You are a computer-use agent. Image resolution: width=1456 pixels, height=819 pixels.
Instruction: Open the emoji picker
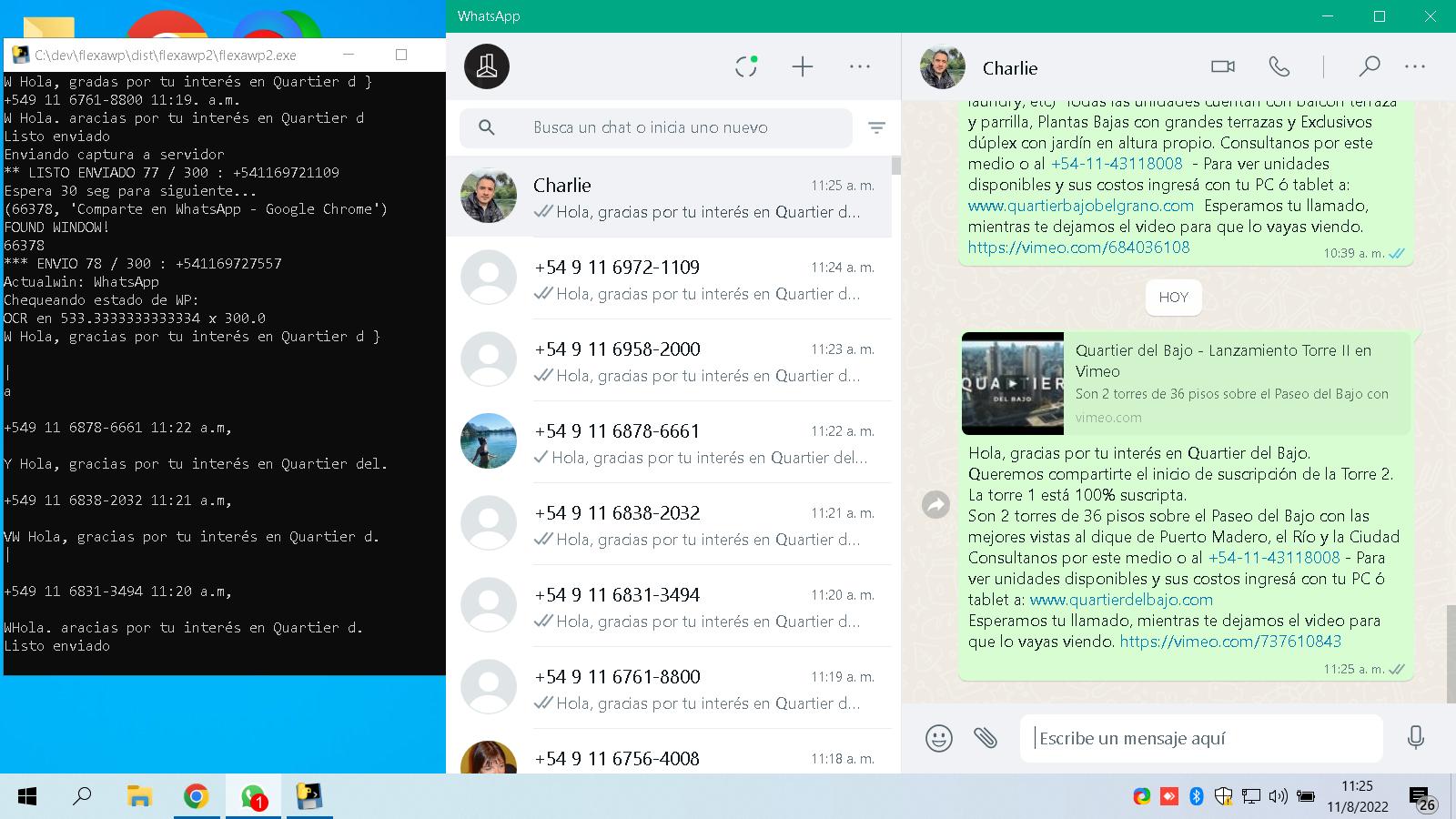(938, 738)
